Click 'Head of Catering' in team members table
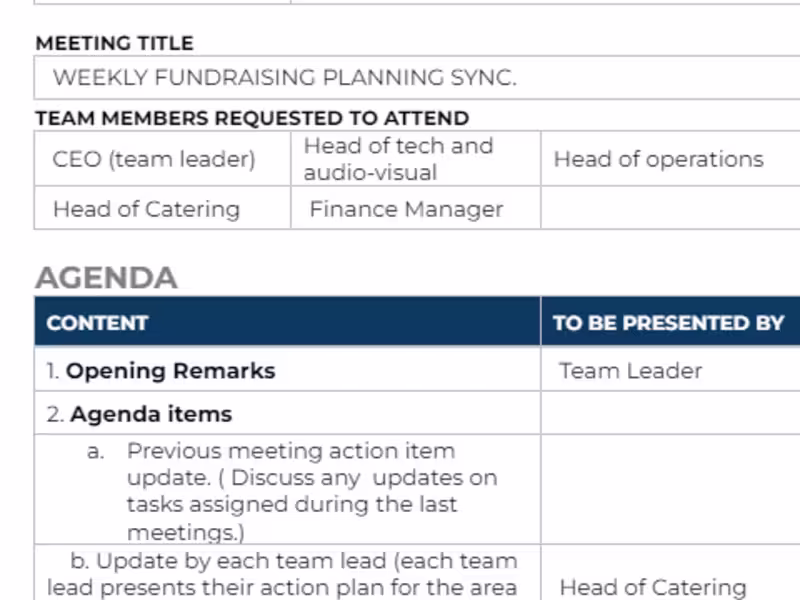The image size is (800, 600). pos(146,209)
